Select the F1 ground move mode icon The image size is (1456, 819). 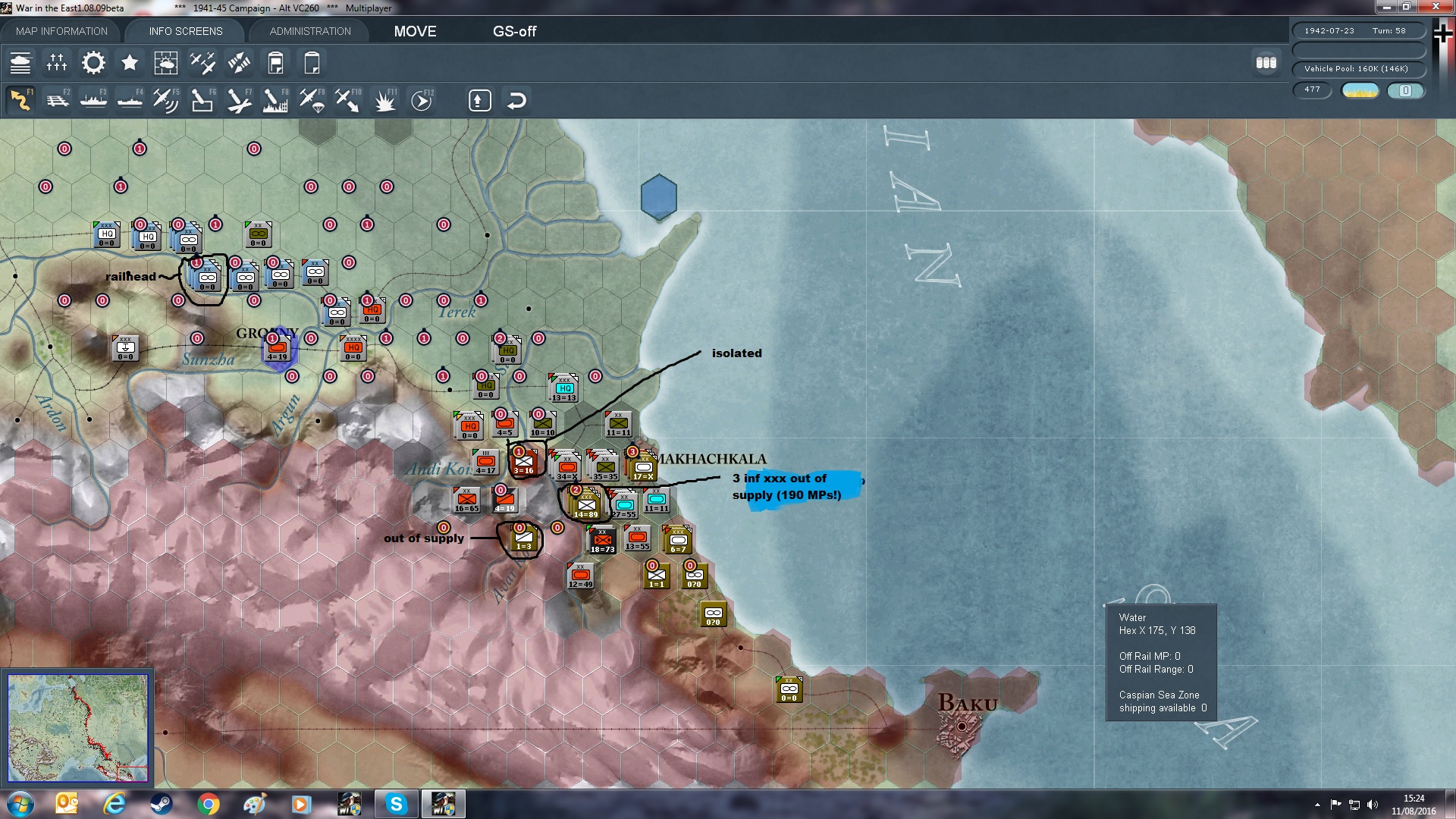20,100
